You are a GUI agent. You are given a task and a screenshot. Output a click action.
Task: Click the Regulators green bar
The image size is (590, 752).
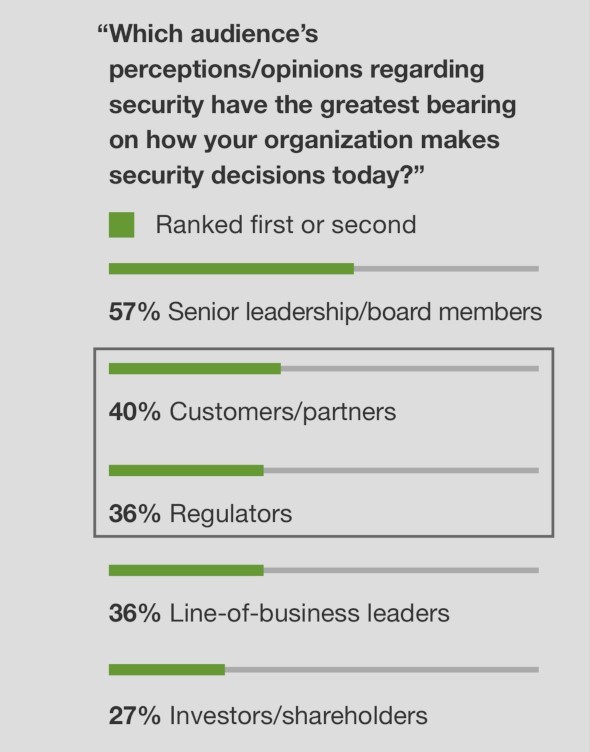point(186,470)
